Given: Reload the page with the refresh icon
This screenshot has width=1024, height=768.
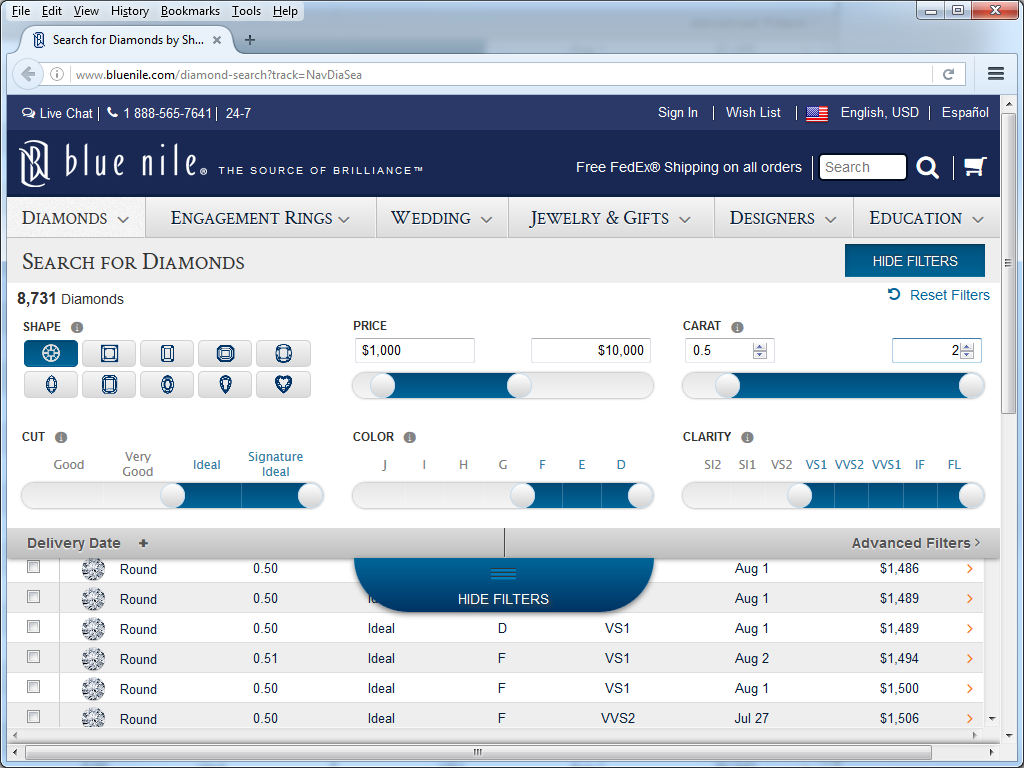Looking at the screenshot, I should pyautogui.click(x=949, y=74).
